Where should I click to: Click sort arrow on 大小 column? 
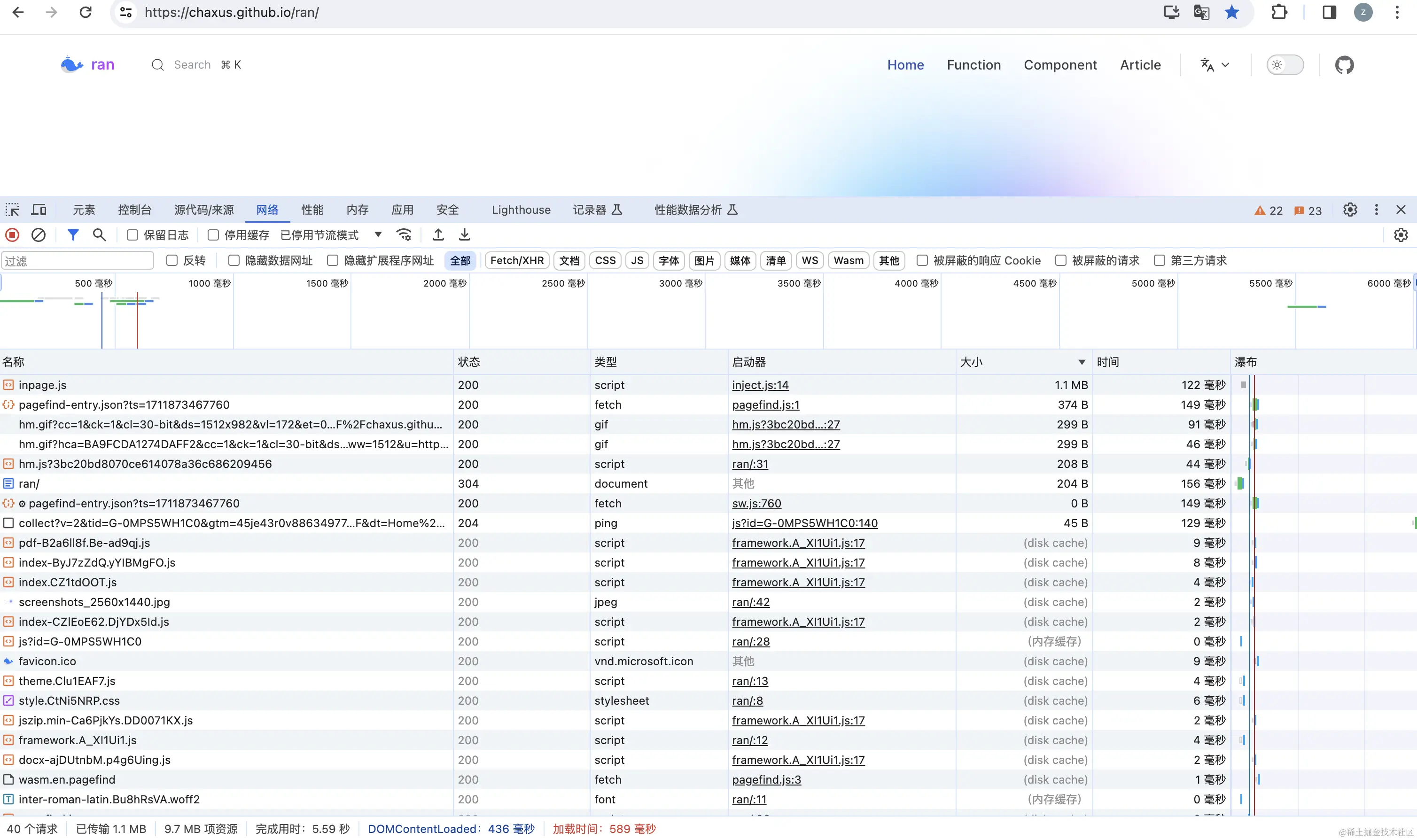click(x=1082, y=362)
